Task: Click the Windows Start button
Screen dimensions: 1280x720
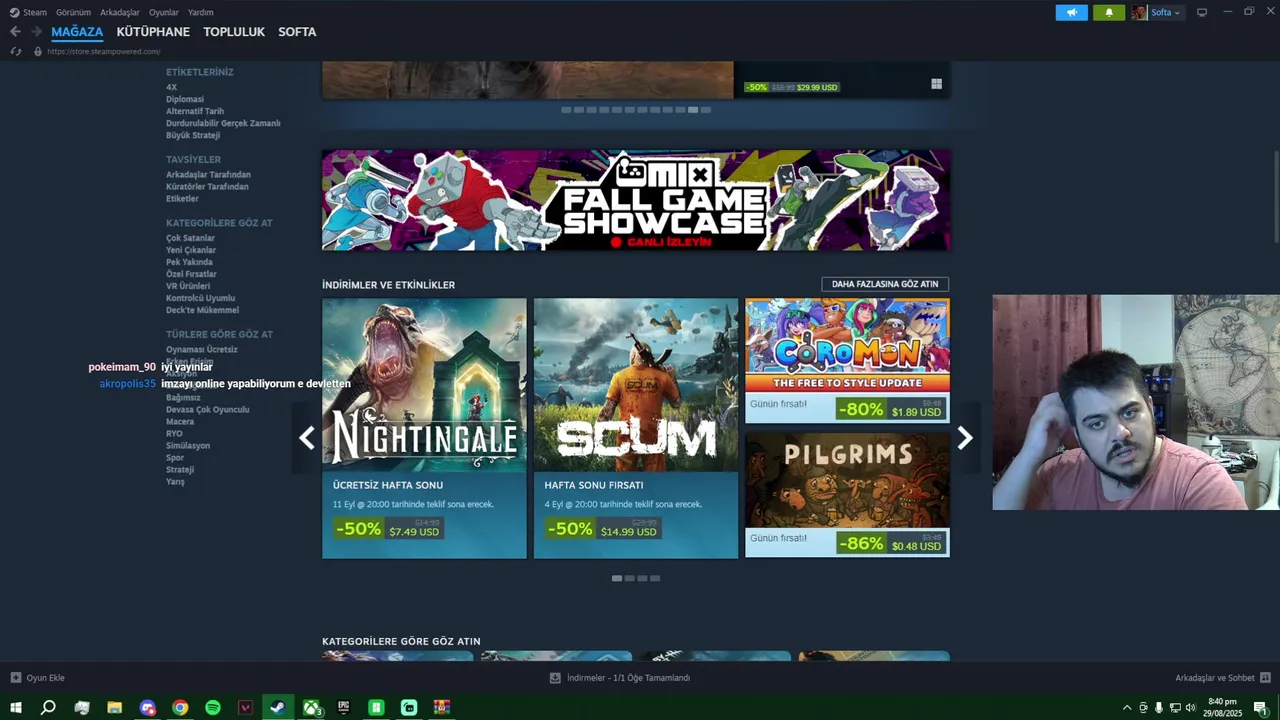Action: 16,708
